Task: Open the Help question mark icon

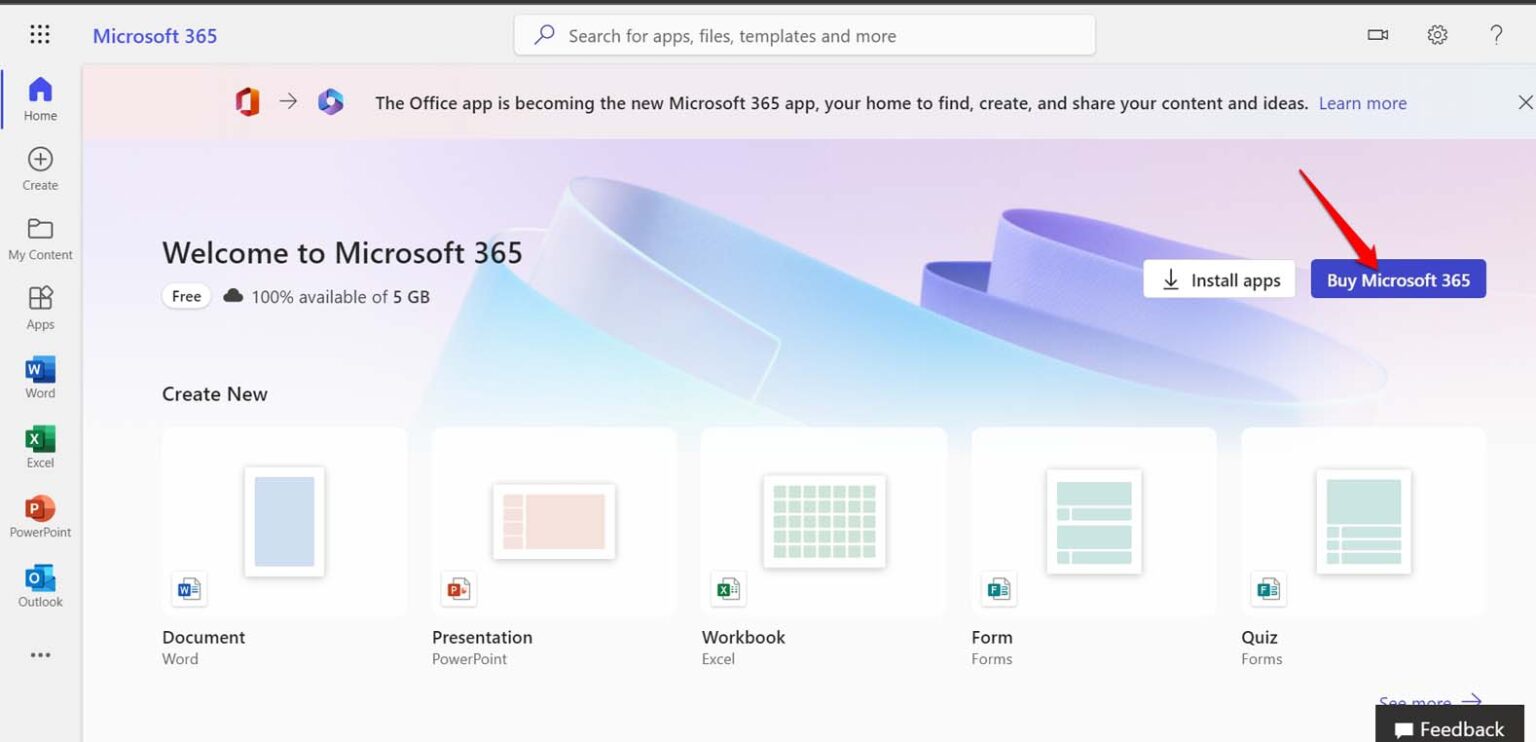Action: [1496, 35]
